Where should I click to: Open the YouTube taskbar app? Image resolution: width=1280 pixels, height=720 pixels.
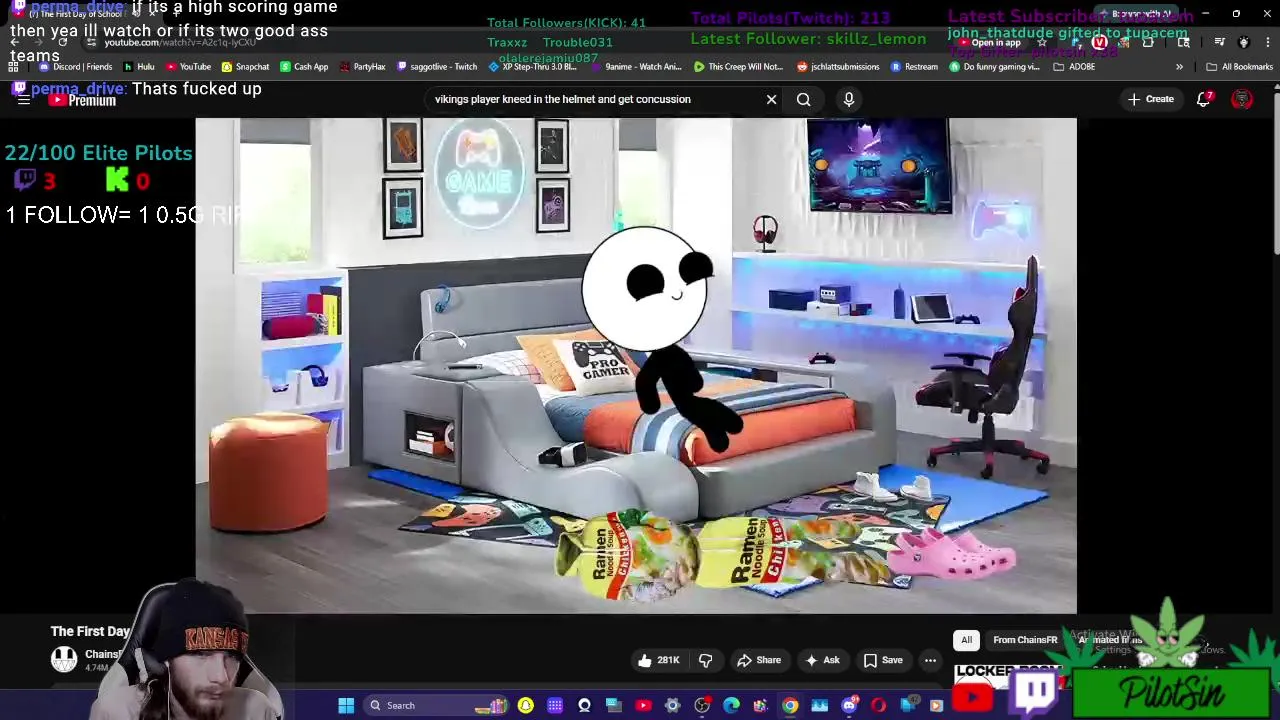(643, 706)
